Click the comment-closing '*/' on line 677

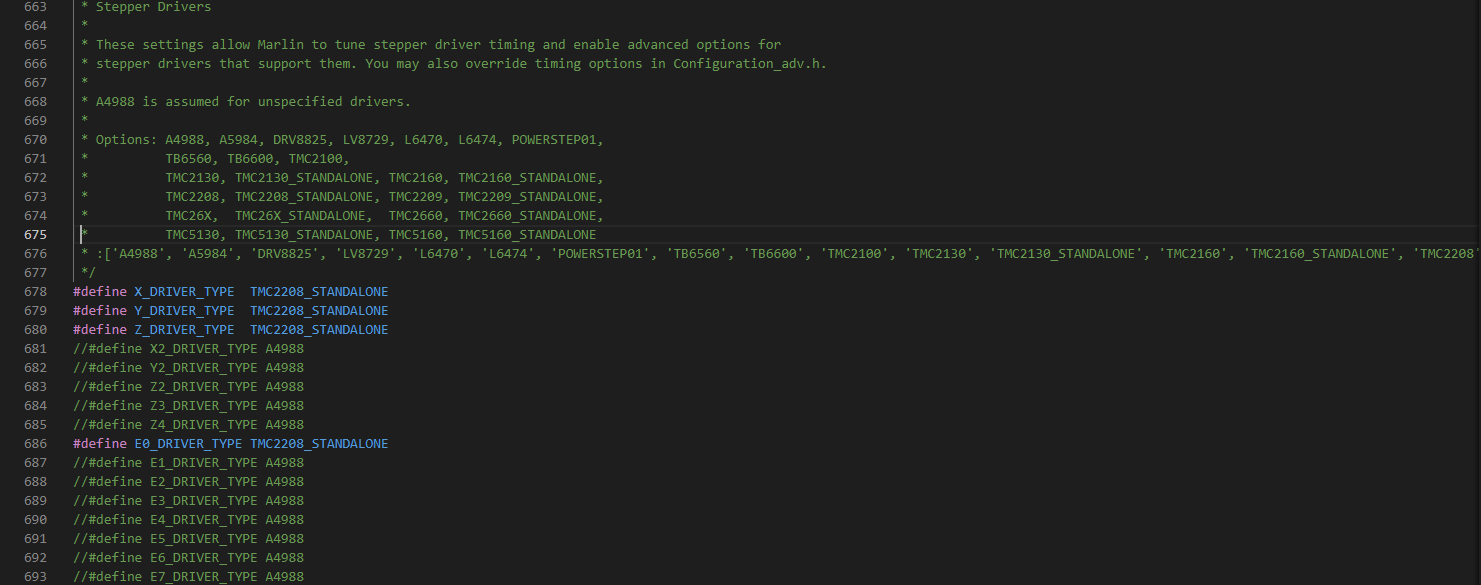click(88, 273)
